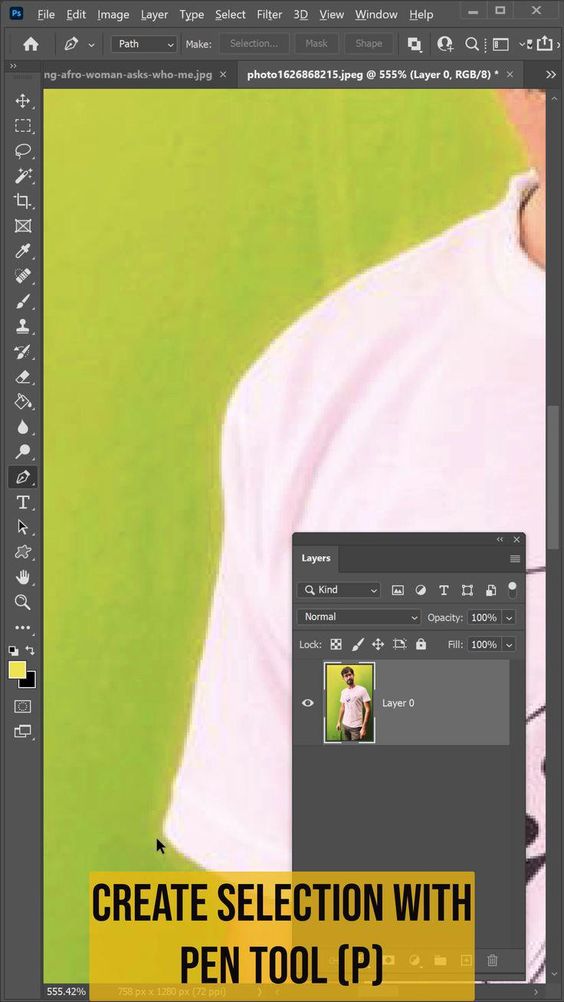Change the screen mode icon
Viewport: 564px width, 1002px height.
click(x=23, y=732)
